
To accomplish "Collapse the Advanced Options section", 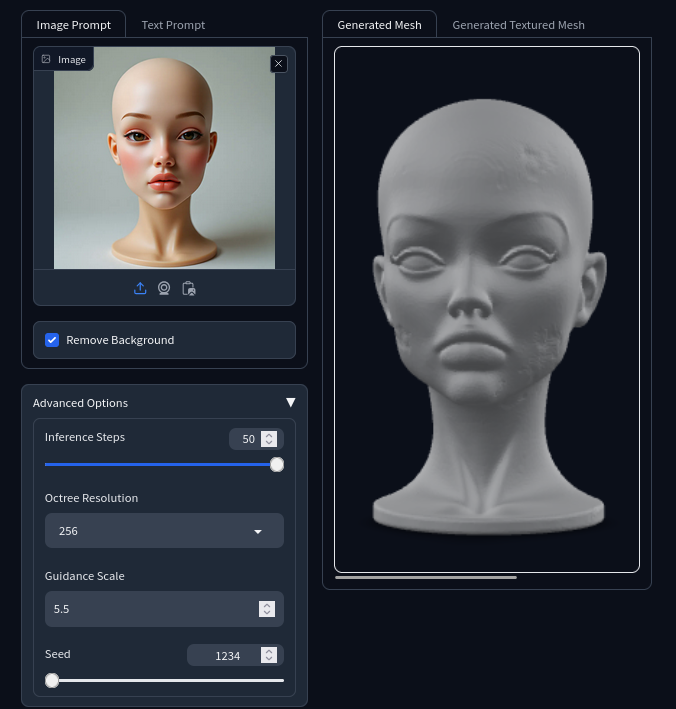I will [291, 402].
